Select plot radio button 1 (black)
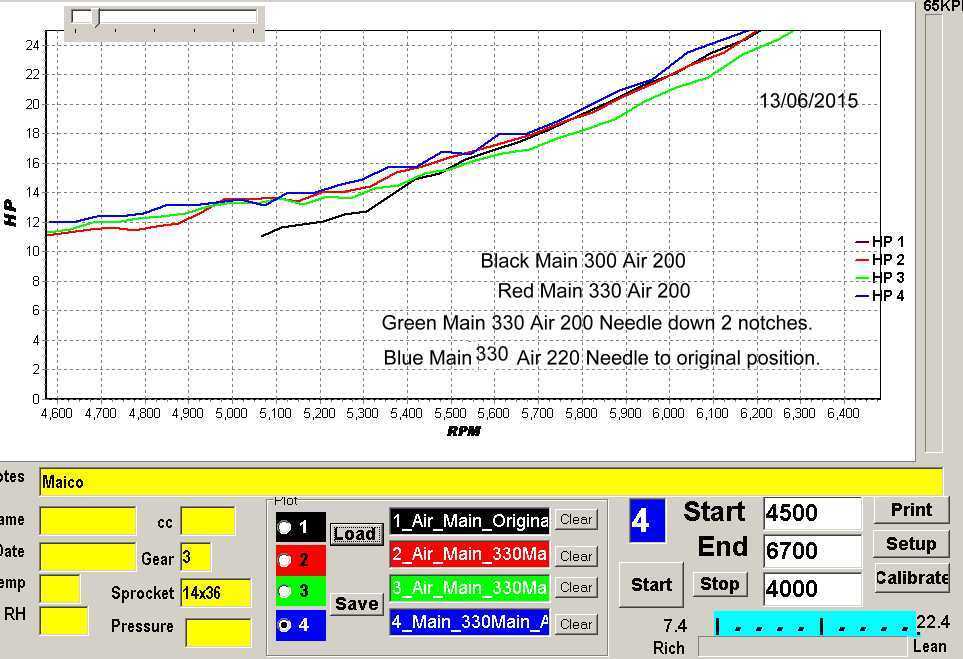Screen dimensions: 963x659 286,527
